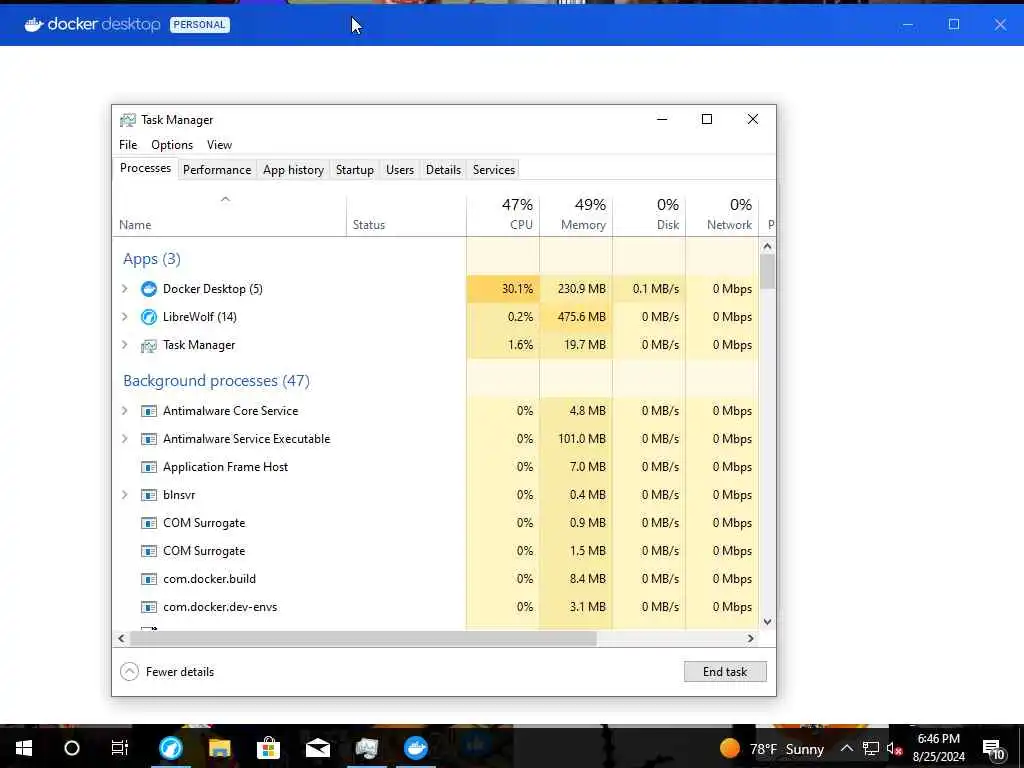
Task: Collapse view with Fewer details
Action: pos(167,671)
